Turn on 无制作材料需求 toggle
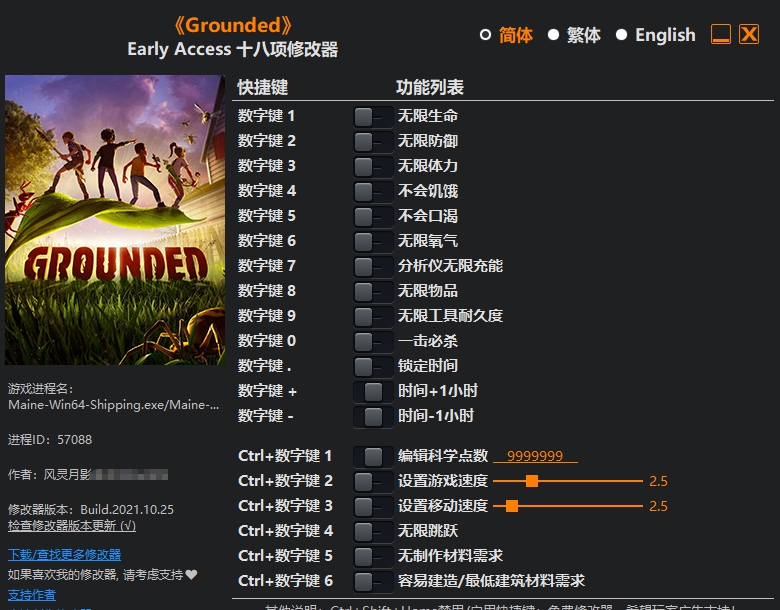Screen dimensions: 780x610 click(373, 556)
